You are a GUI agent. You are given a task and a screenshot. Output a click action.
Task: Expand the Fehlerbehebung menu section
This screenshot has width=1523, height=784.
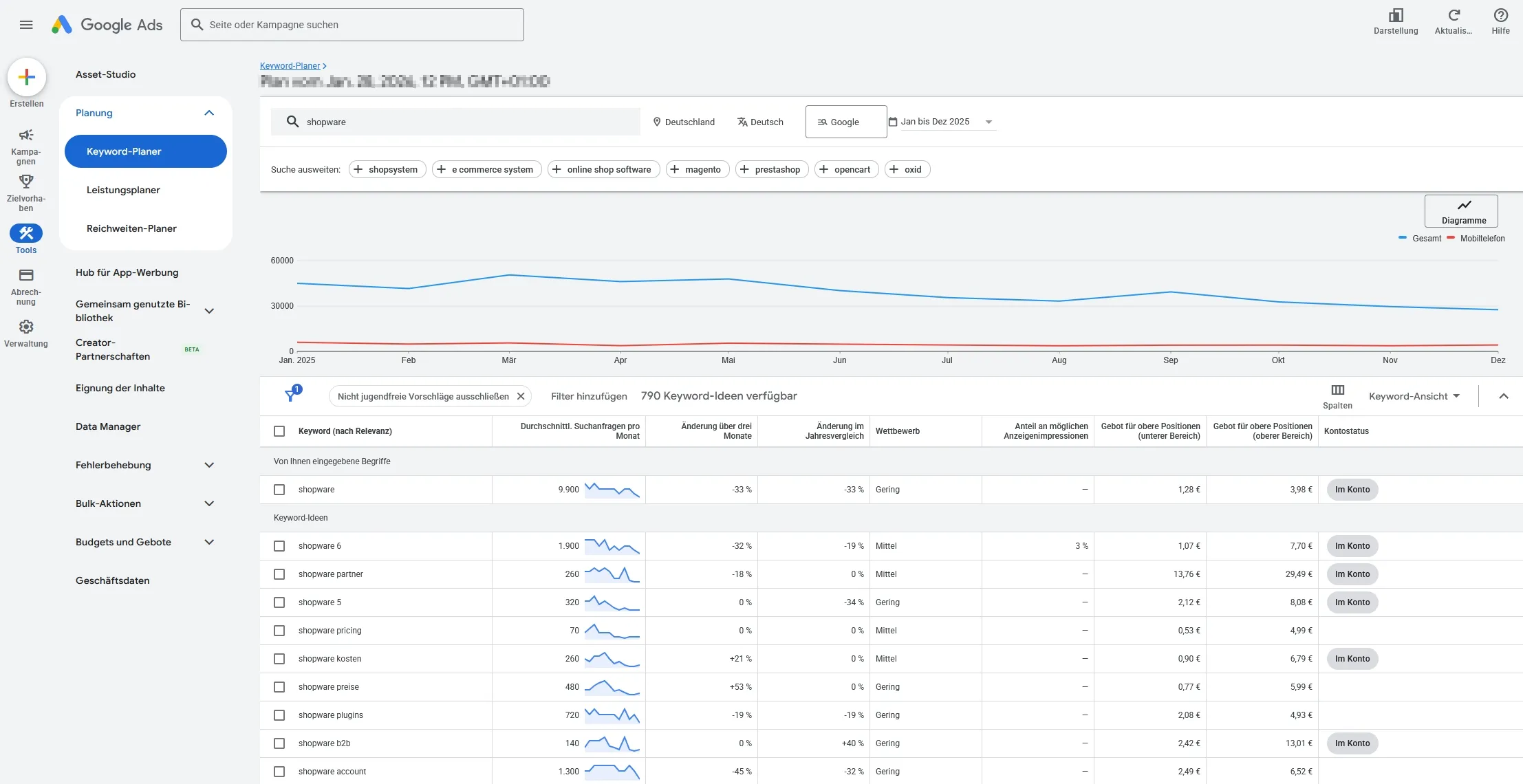point(145,465)
